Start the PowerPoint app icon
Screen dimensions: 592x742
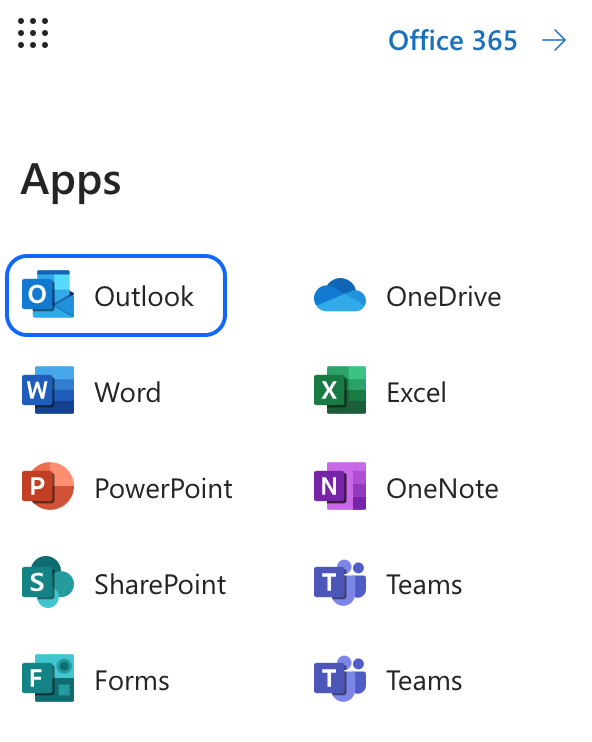coord(48,486)
